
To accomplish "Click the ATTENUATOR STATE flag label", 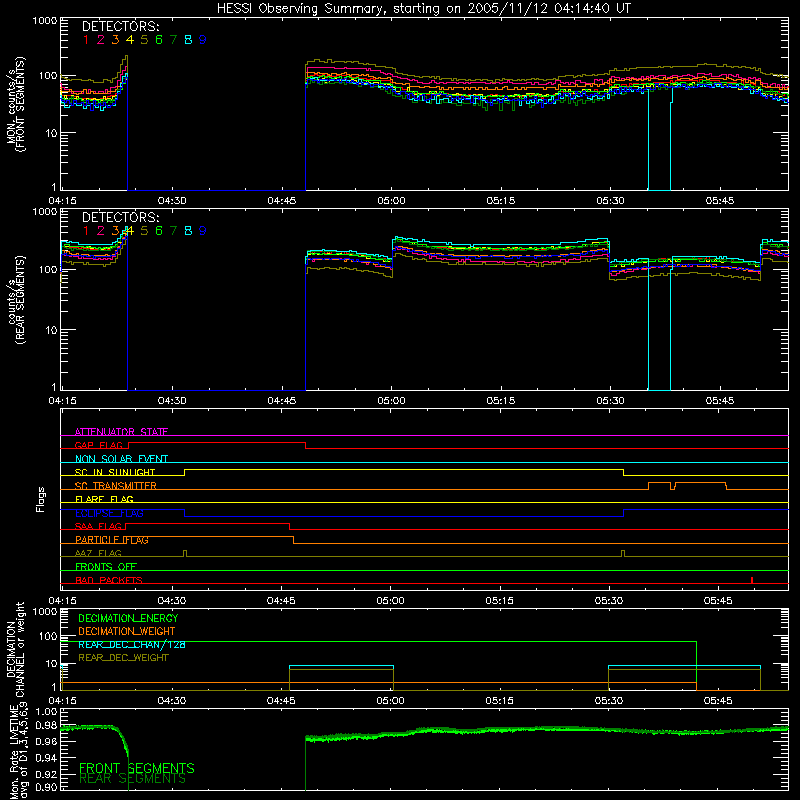I will (121, 432).
